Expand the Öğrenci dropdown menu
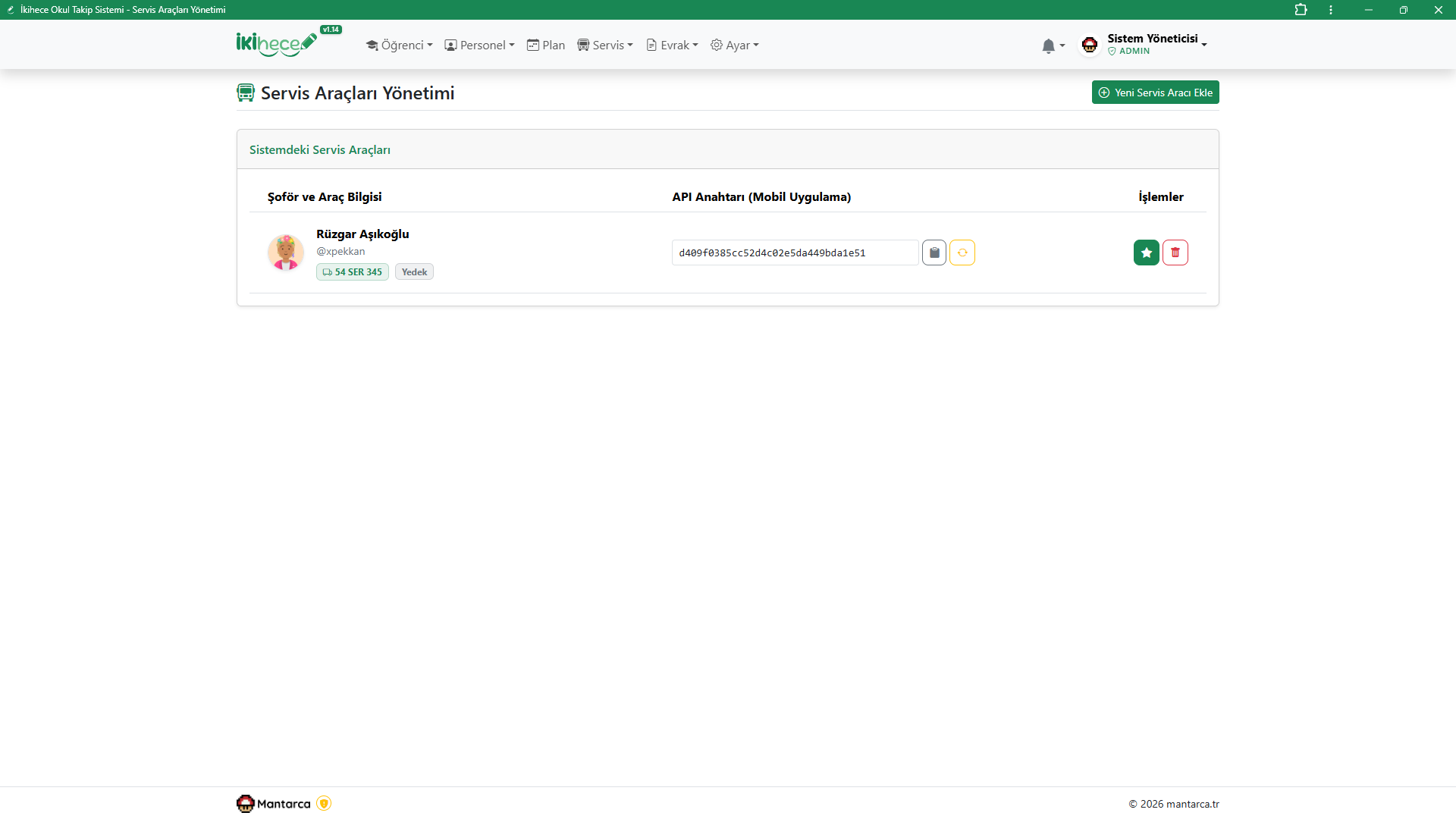The height and width of the screenshot is (819, 1456). click(399, 45)
